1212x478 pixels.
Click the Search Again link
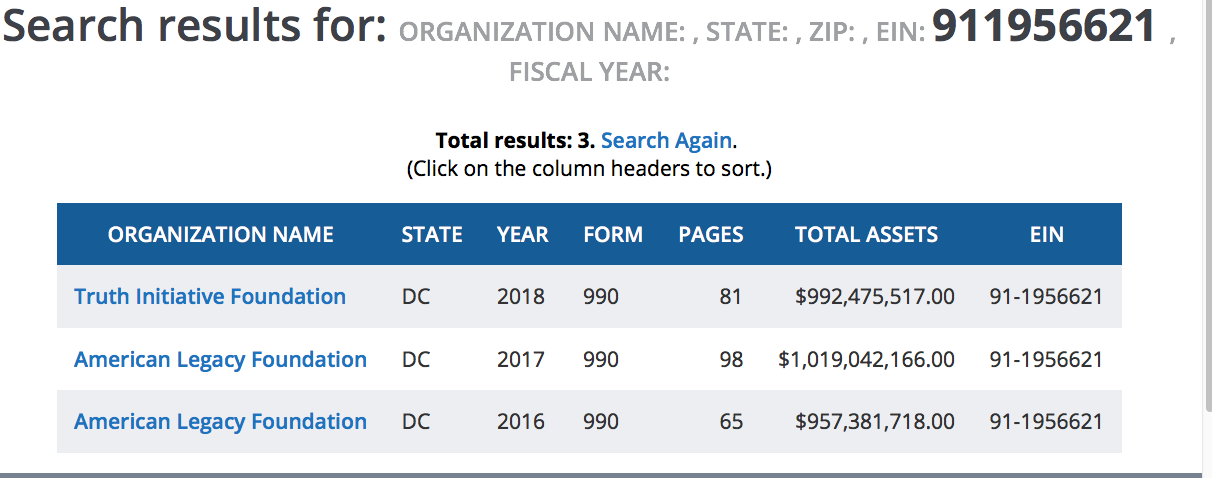666,141
